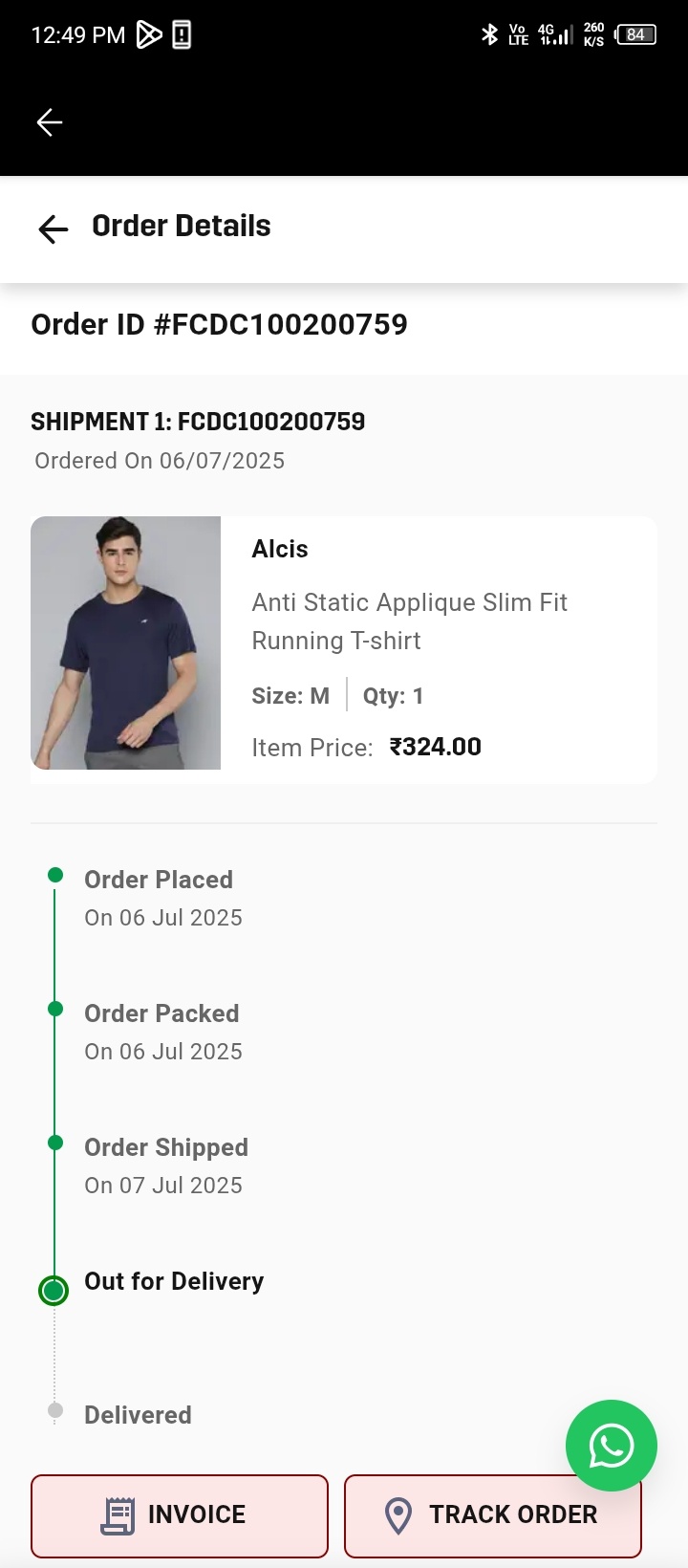Tap the Play Store notification icon
The height and width of the screenshot is (1568, 688).
pyautogui.click(x=149, y=35)
